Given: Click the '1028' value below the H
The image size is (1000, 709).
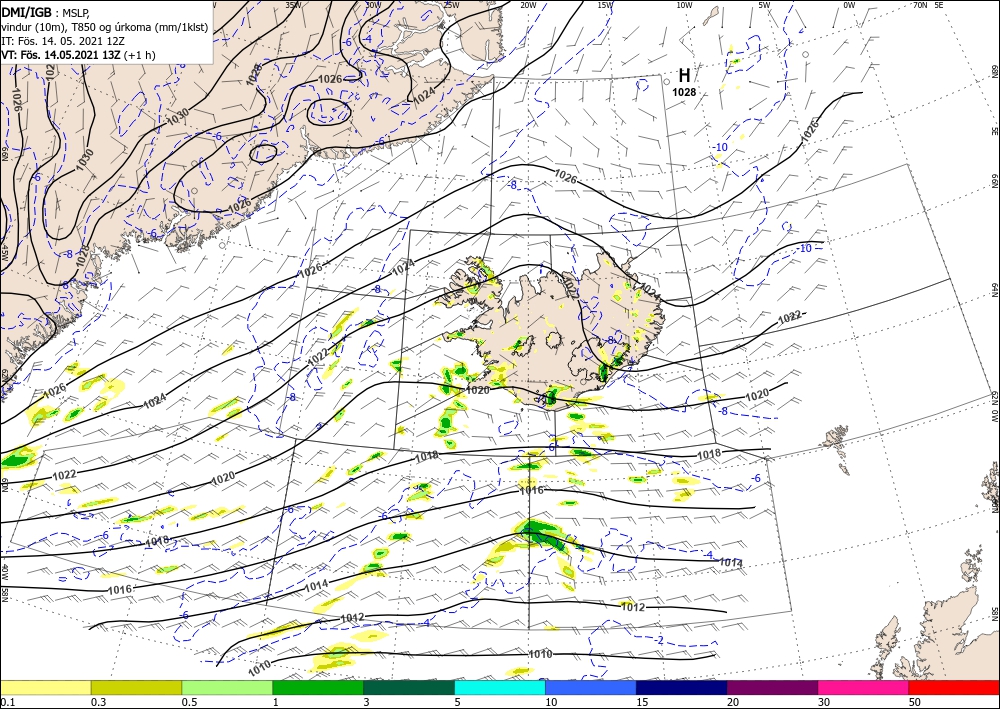Looking at the screenshot, I should [x=684, y=92].
